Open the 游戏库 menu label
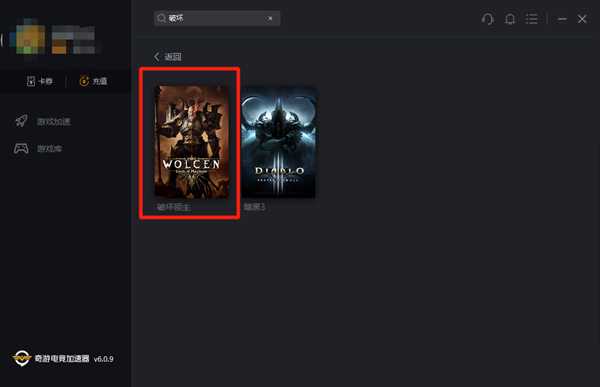This screenshot has height=387, width=600. point(49,149)
